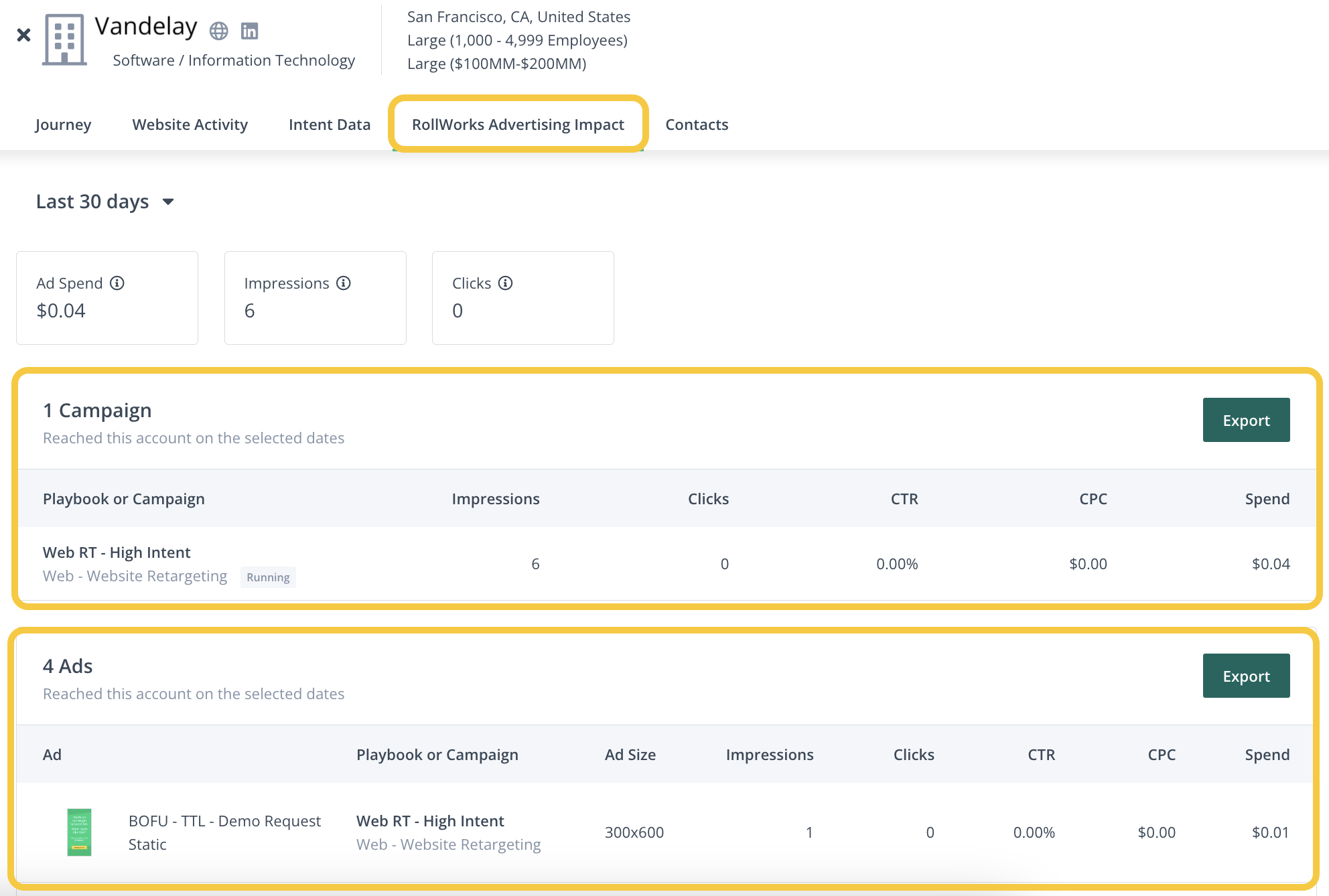Switch to the Journey tab
Screen dimensions: 1329x896
[63, 125]
